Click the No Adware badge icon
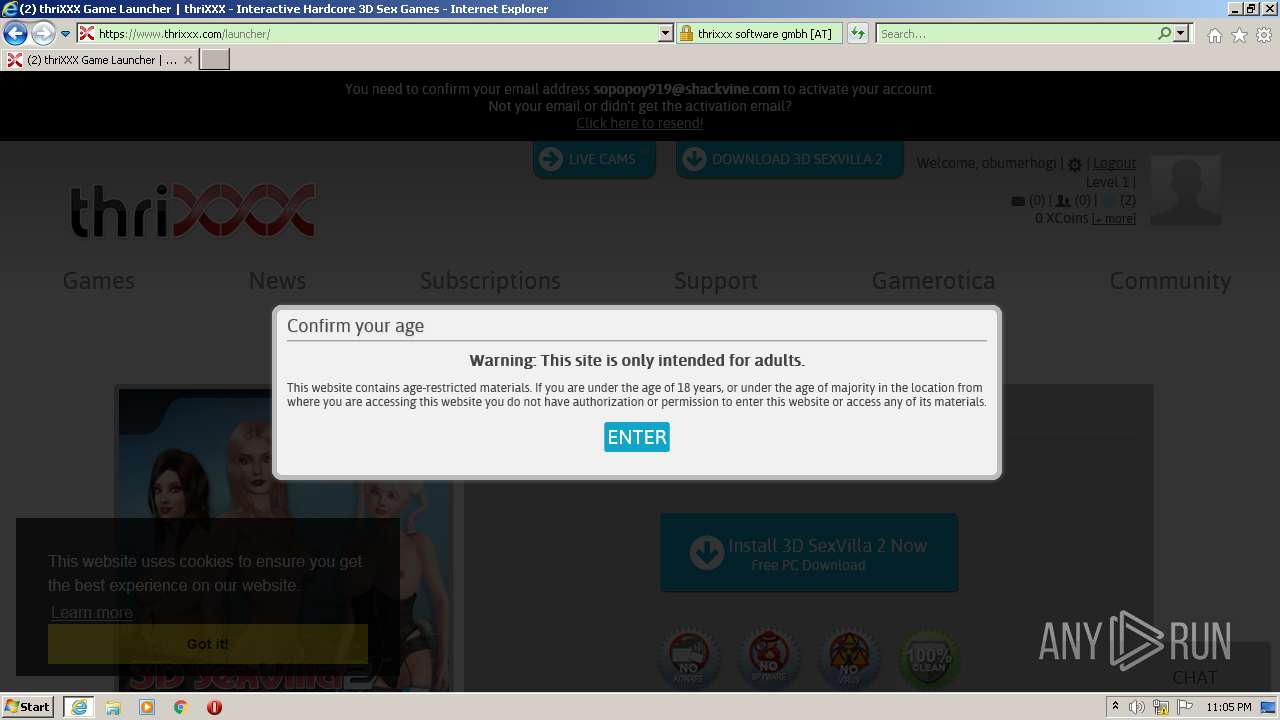The width and height of the screenshot is (1280, 720). point(688,658)
